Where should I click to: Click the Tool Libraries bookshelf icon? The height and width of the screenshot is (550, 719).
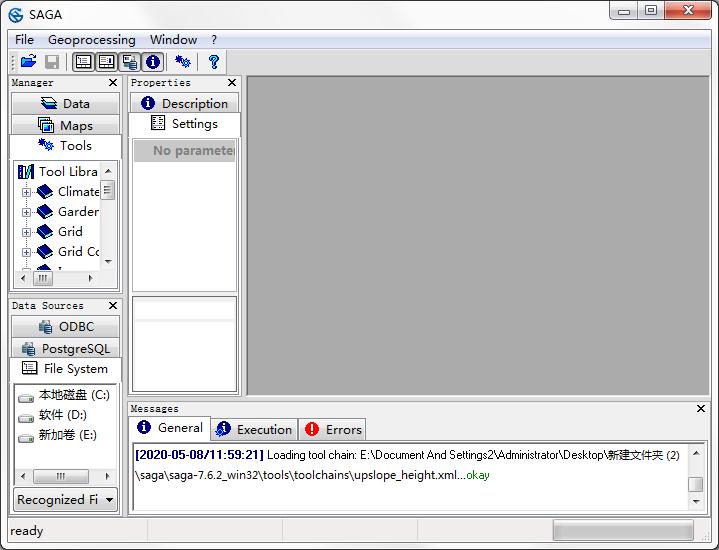pos(26,172)
